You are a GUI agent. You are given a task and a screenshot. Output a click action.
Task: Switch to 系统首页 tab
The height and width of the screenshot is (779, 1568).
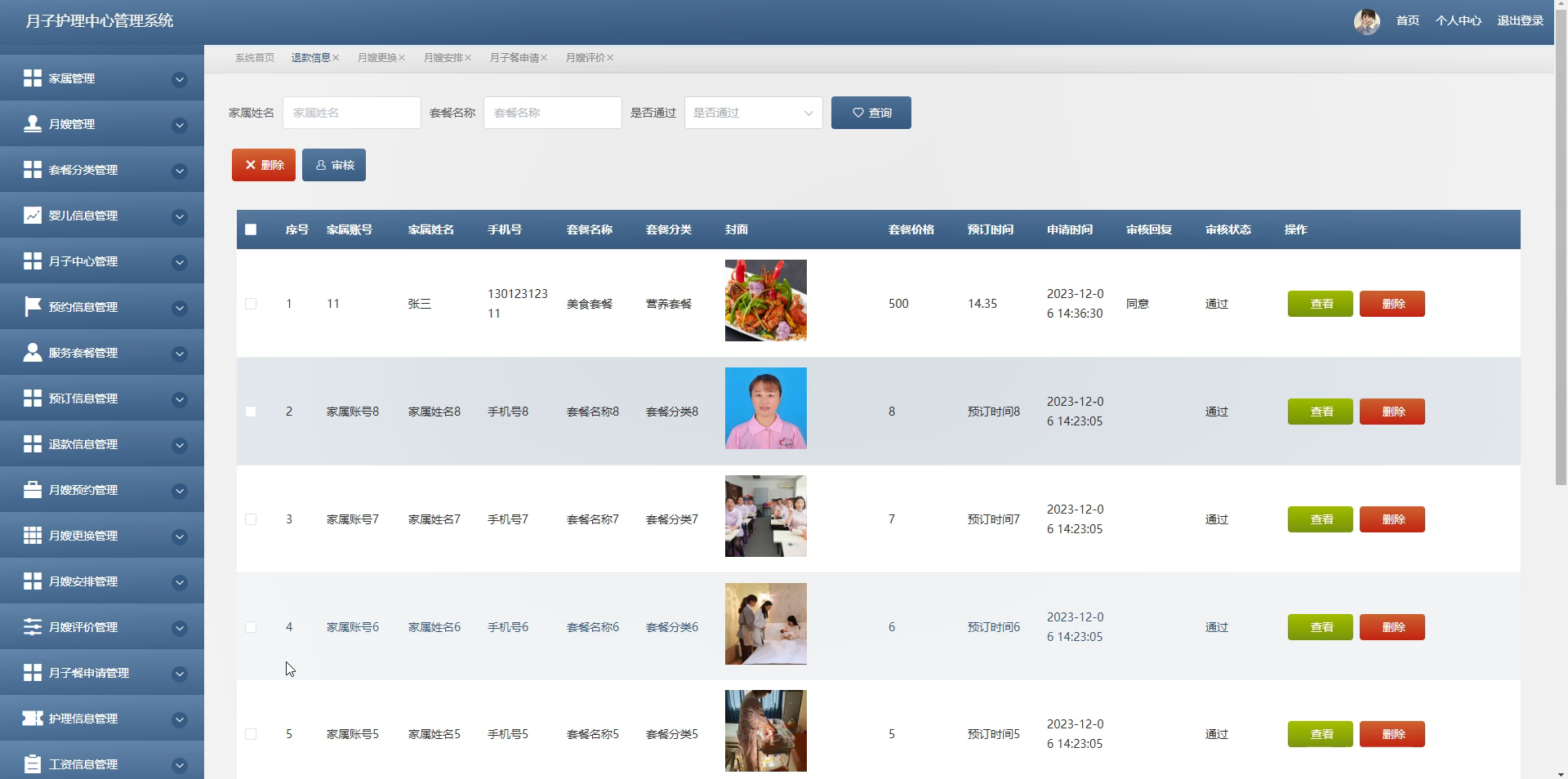tap(255, 58)
